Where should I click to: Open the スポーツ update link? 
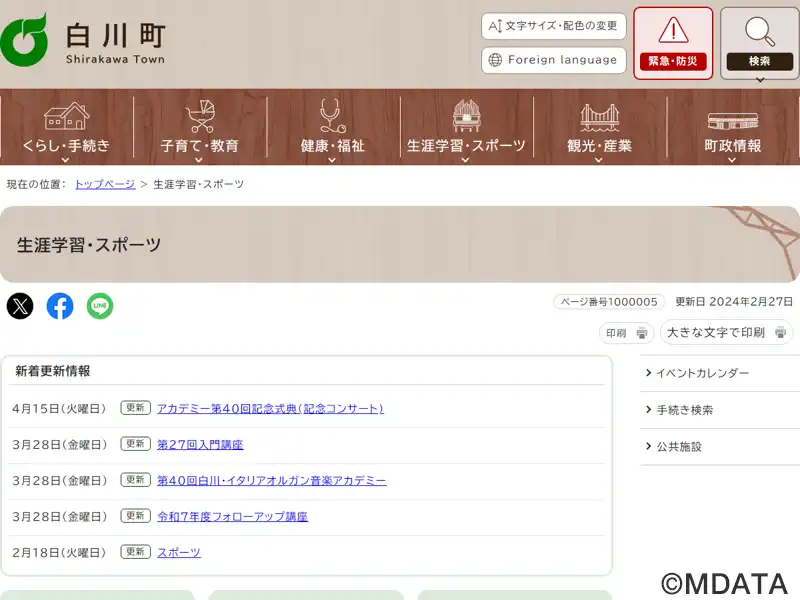(x=179, y=553)
